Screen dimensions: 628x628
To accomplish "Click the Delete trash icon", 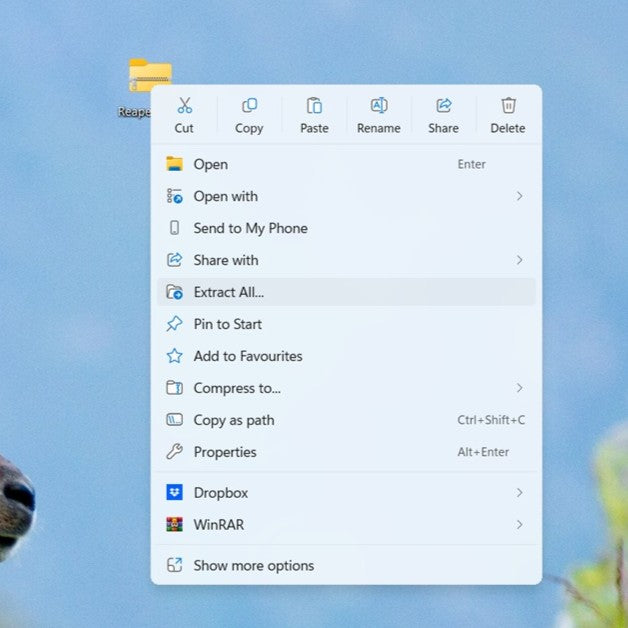I will (x=508, y=105).
